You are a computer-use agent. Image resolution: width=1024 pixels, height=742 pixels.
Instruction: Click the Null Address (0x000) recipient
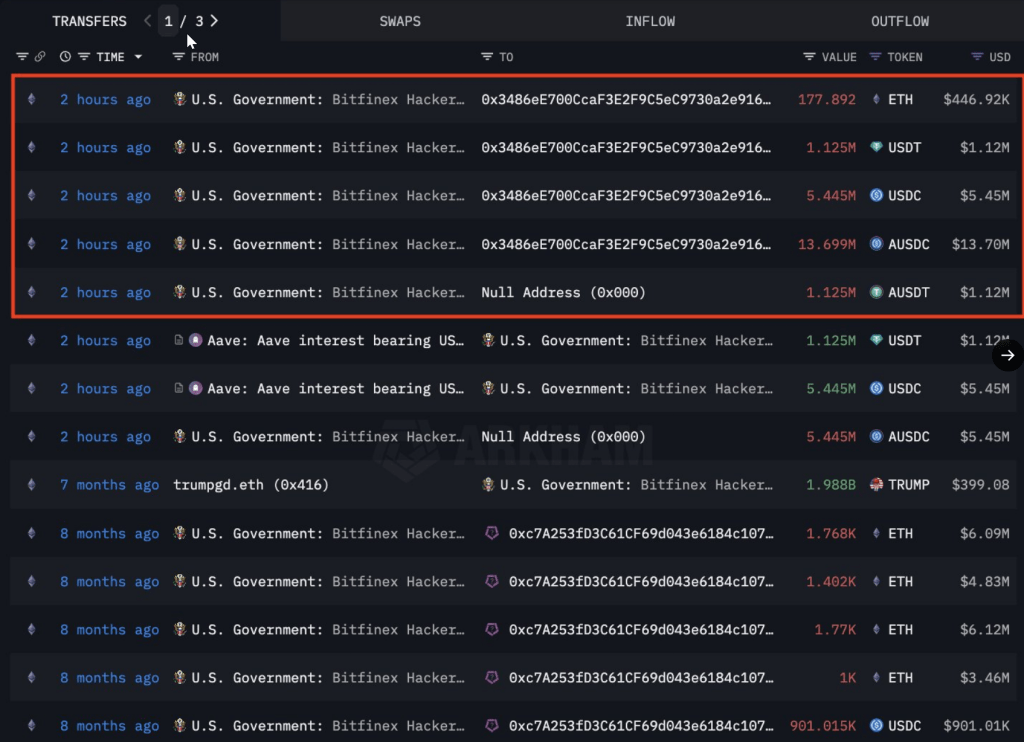click(566, 292)
